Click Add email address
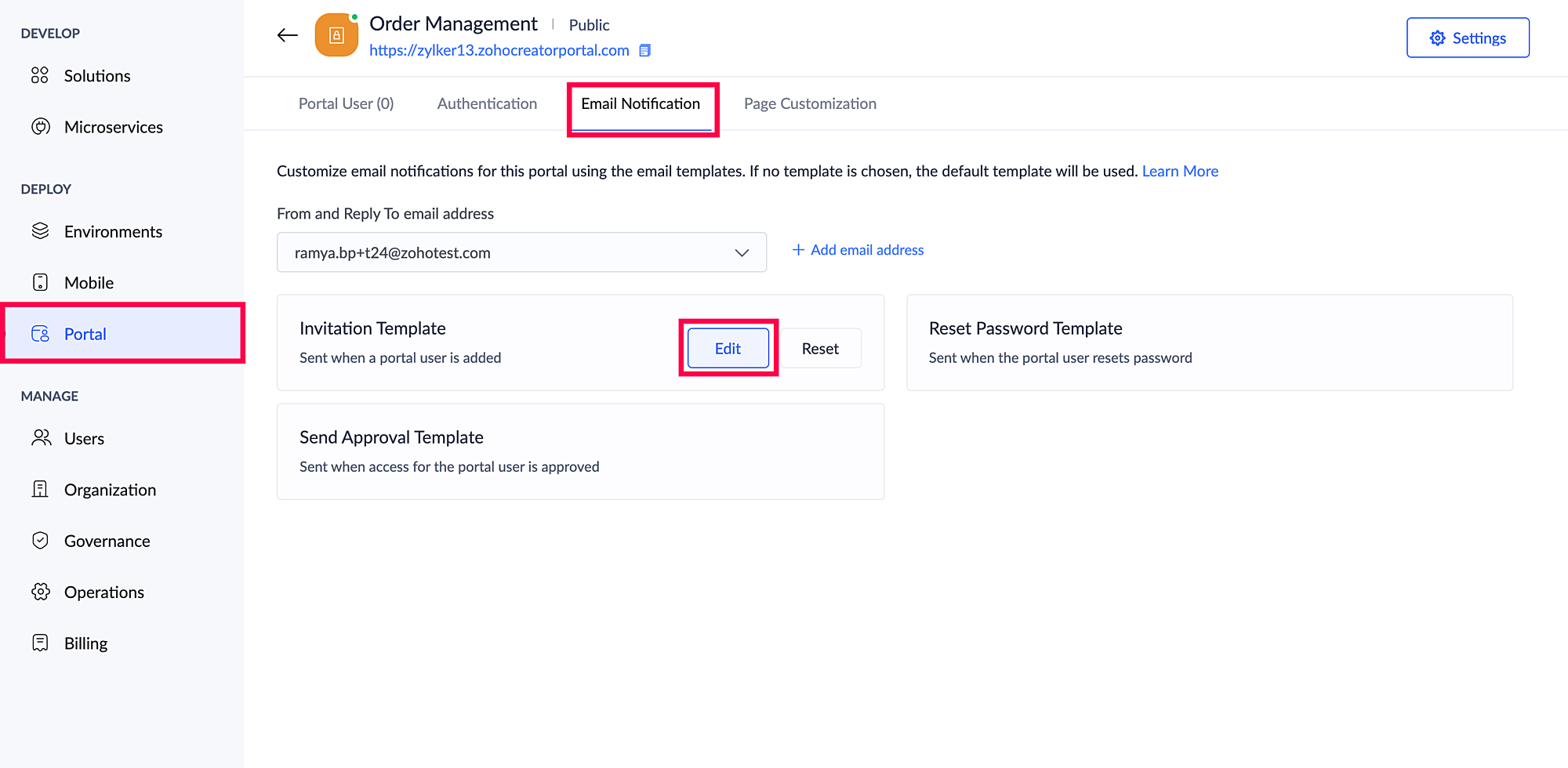 click(858, 250)
